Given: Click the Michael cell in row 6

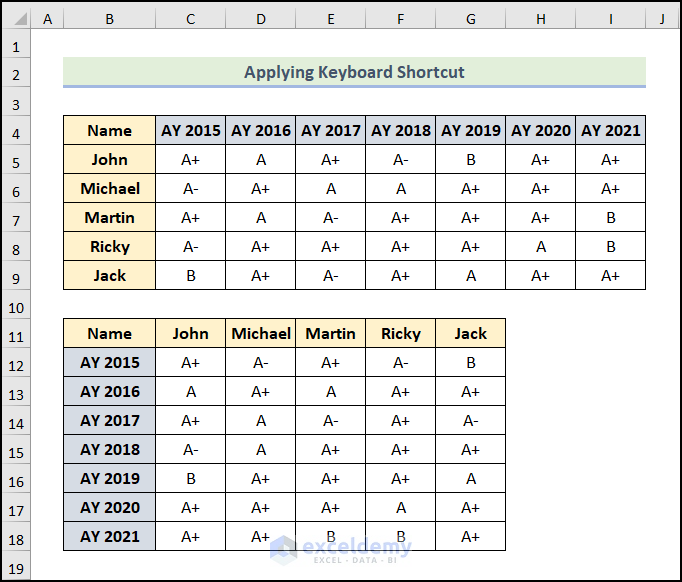Looking at the screenshot, I should [x=109, y=188].
